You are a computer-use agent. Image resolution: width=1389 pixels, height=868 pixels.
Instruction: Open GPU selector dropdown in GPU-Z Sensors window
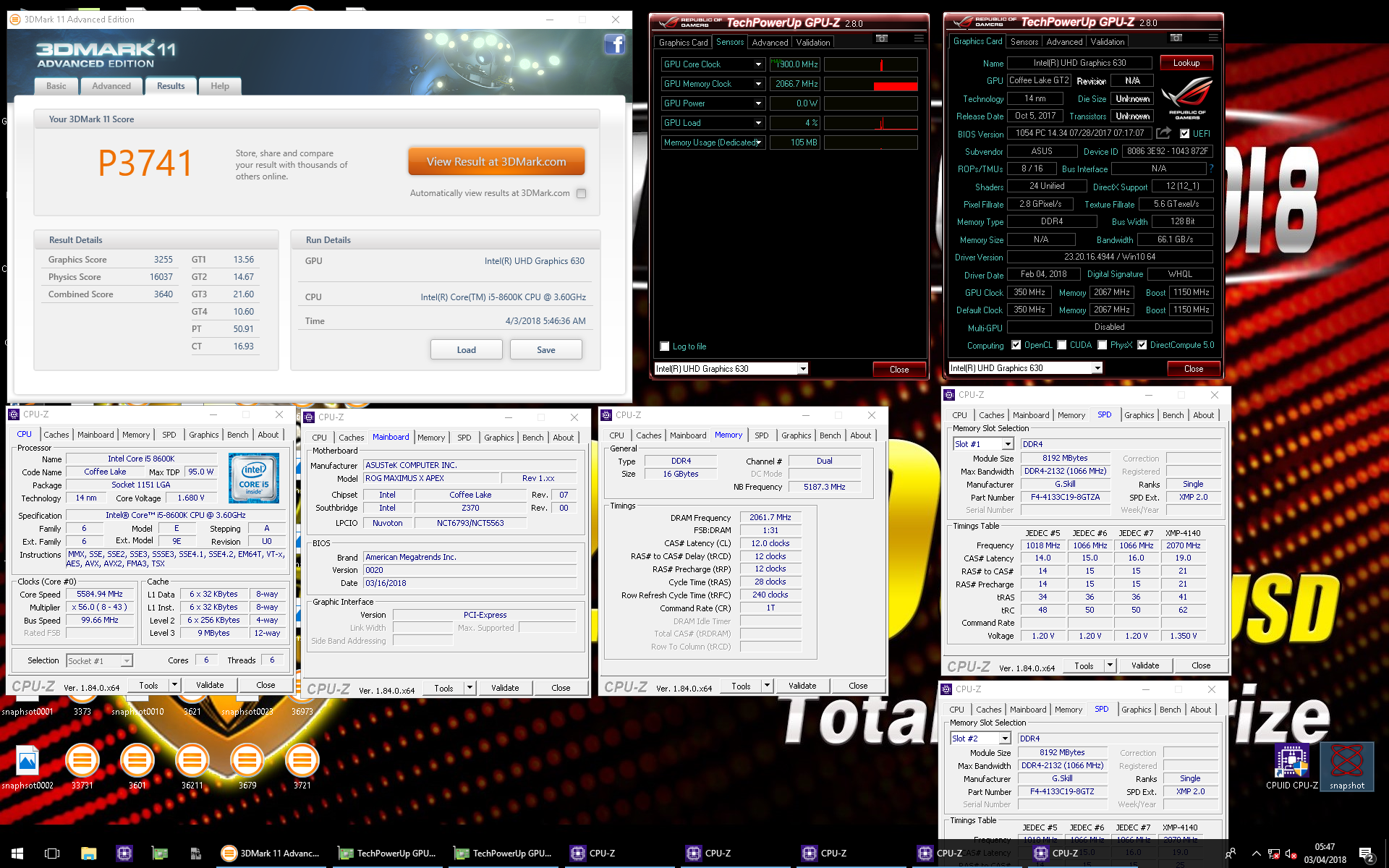803,369
